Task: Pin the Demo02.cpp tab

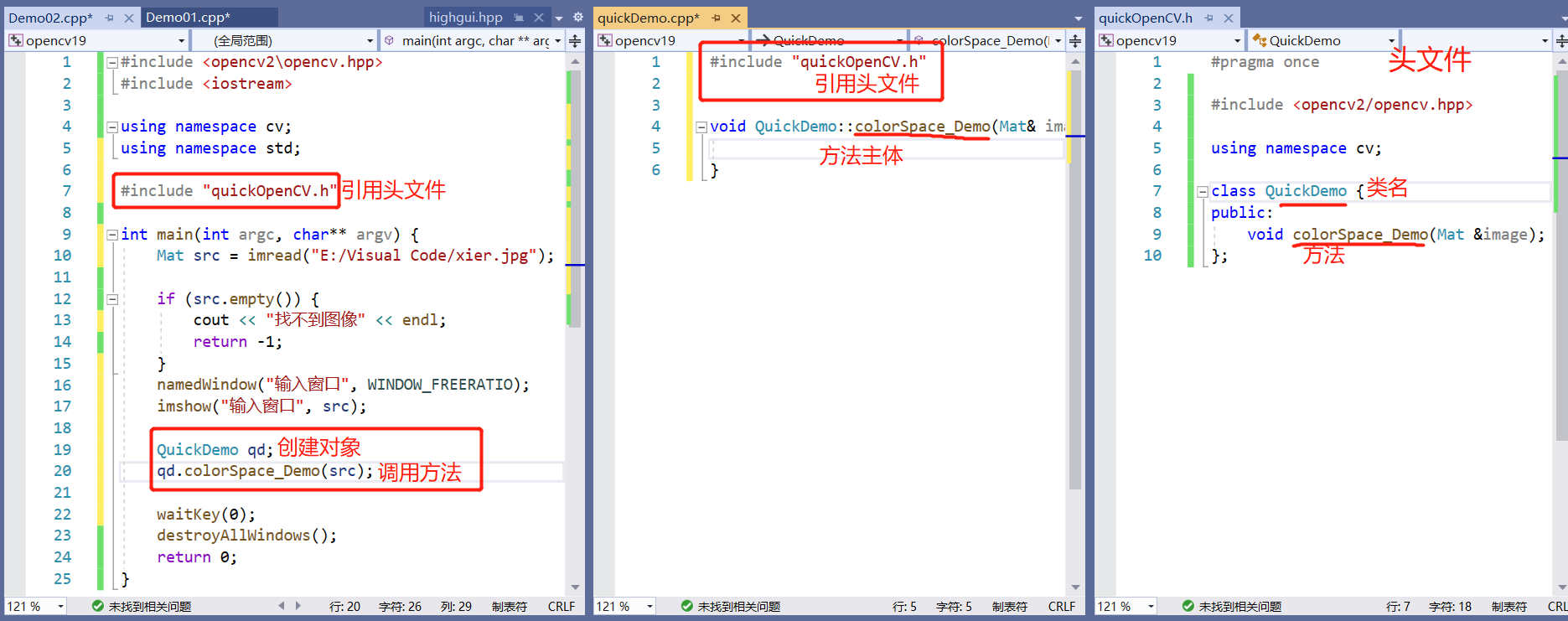Action: point(110,18)
